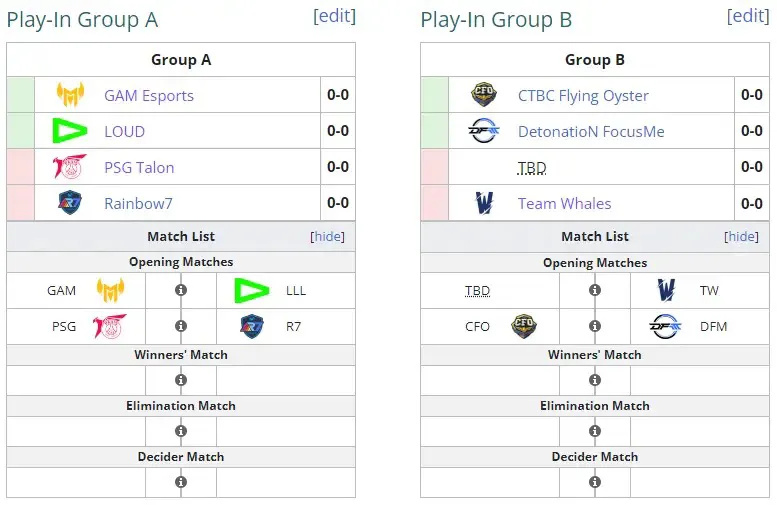Viewport: 777px width, 505px height.
Task: Open info icon for Group A Decider Match
Action: click(181, 482)
